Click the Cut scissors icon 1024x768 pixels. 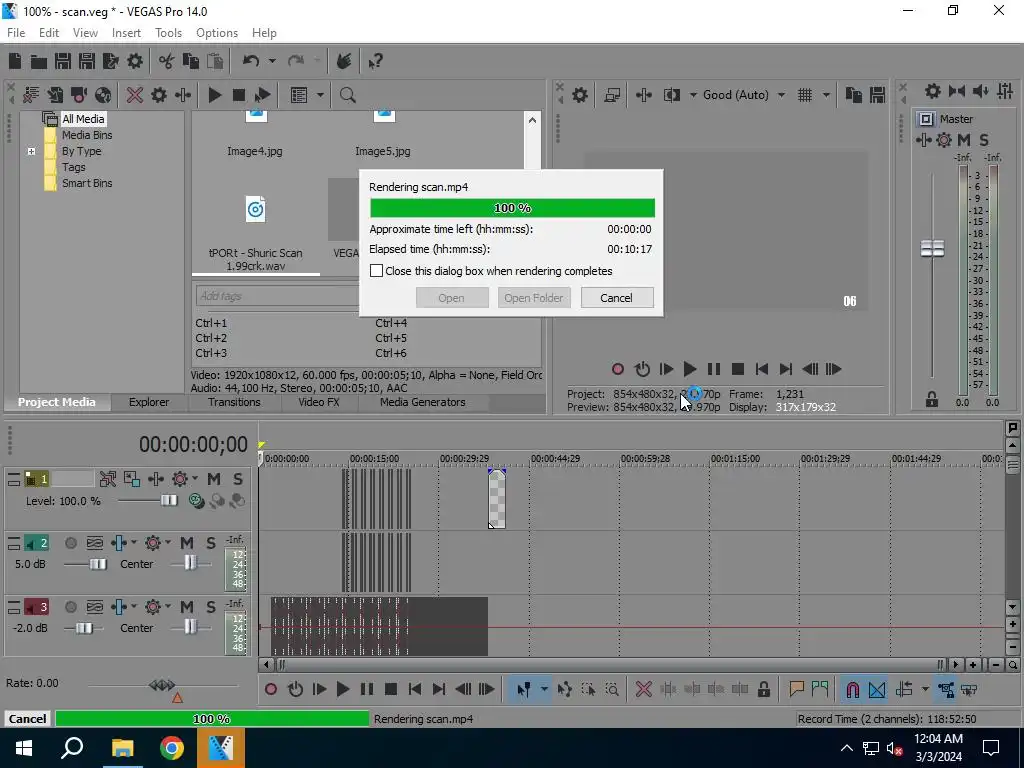(167, 61)
